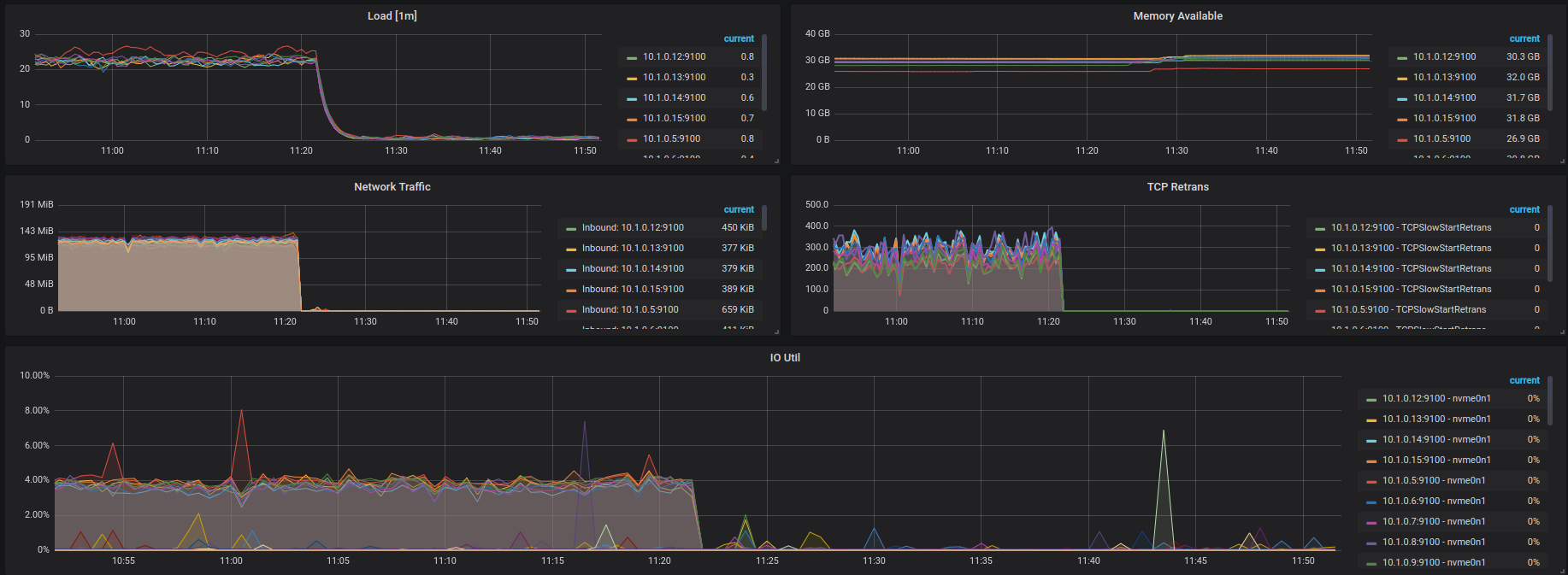Click the 31.8 GB value for 10.1.0.15:9100
The height and width of the screenshot is (575, 1568).
coord(1523,118)
